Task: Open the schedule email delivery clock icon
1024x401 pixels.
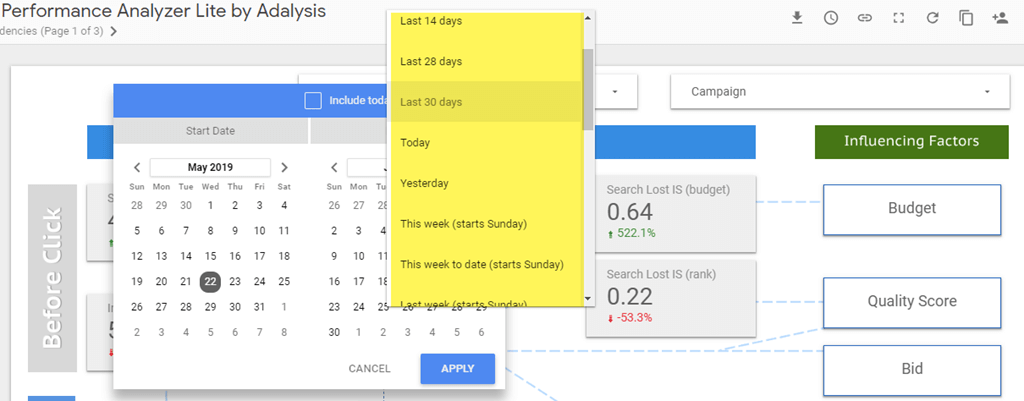Action: 831,18
